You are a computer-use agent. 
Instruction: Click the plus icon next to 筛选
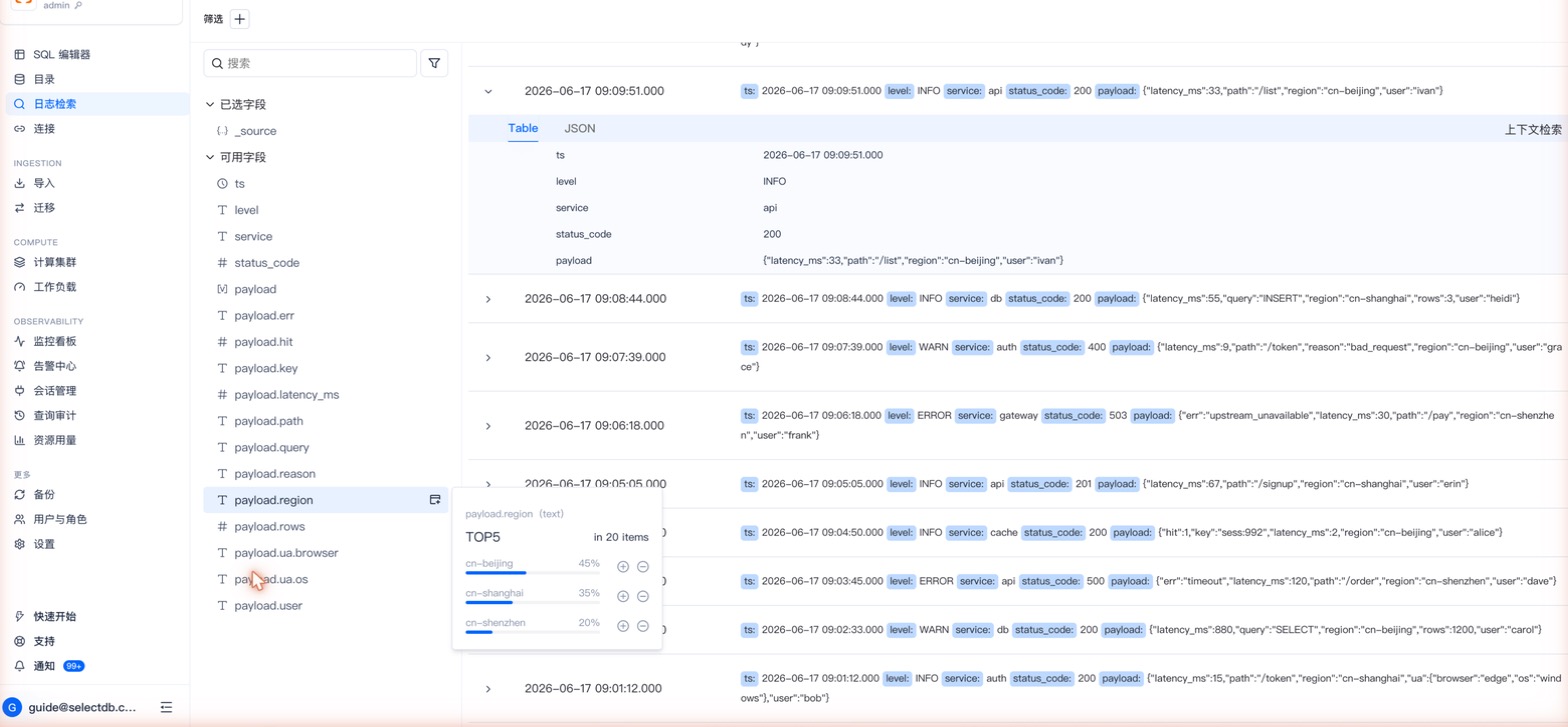[240, 19]
